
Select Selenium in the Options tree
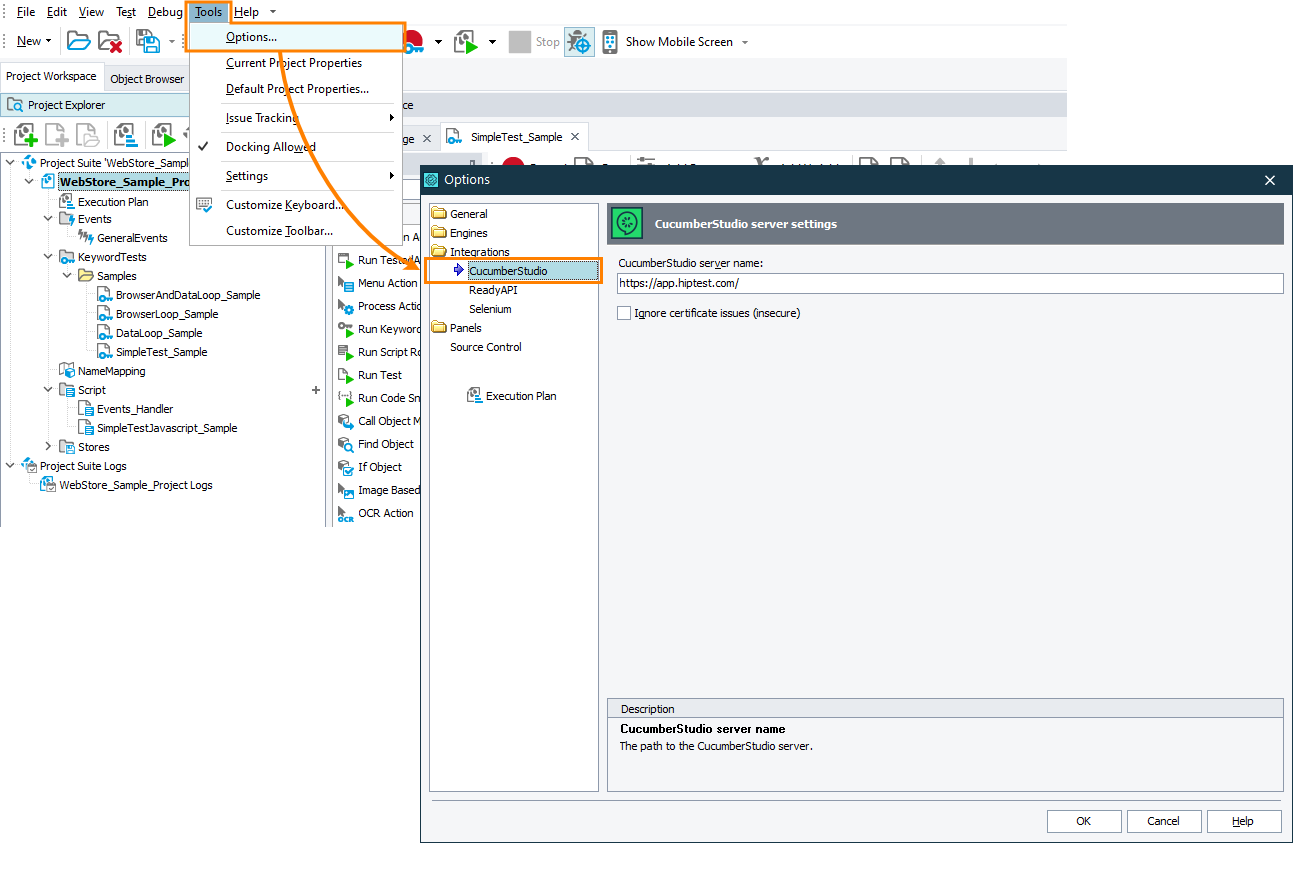(x=490, y=309)
